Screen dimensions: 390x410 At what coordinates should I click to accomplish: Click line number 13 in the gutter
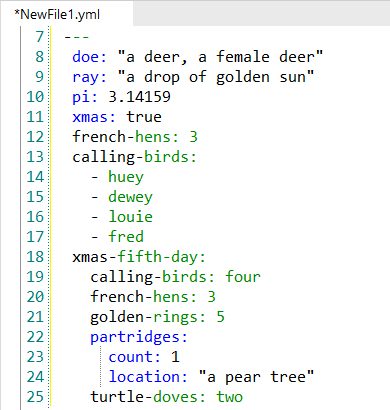click(35, 157)
